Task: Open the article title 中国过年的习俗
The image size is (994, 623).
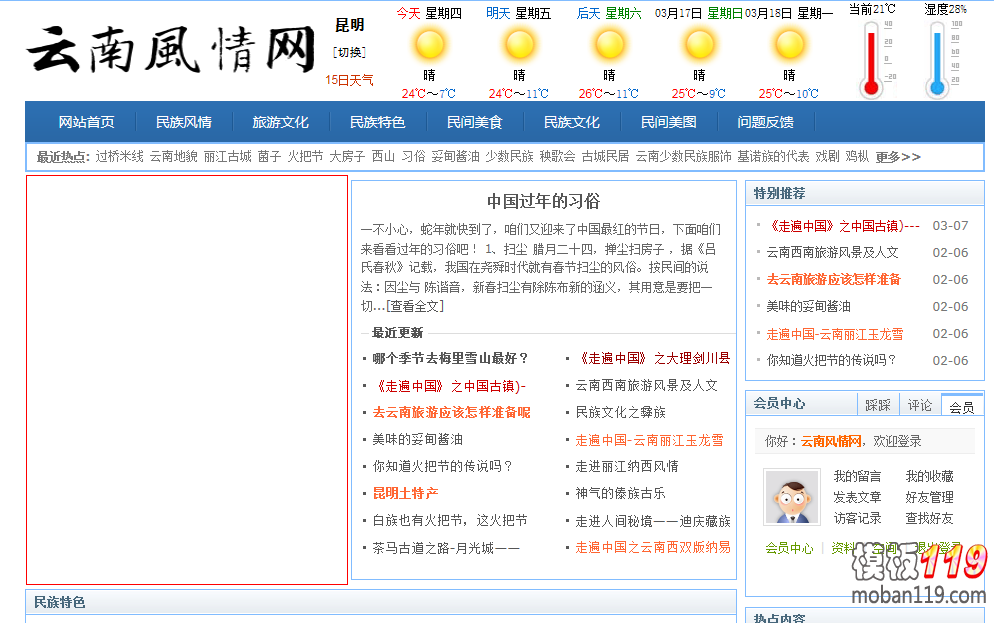Action: (543, 202)
